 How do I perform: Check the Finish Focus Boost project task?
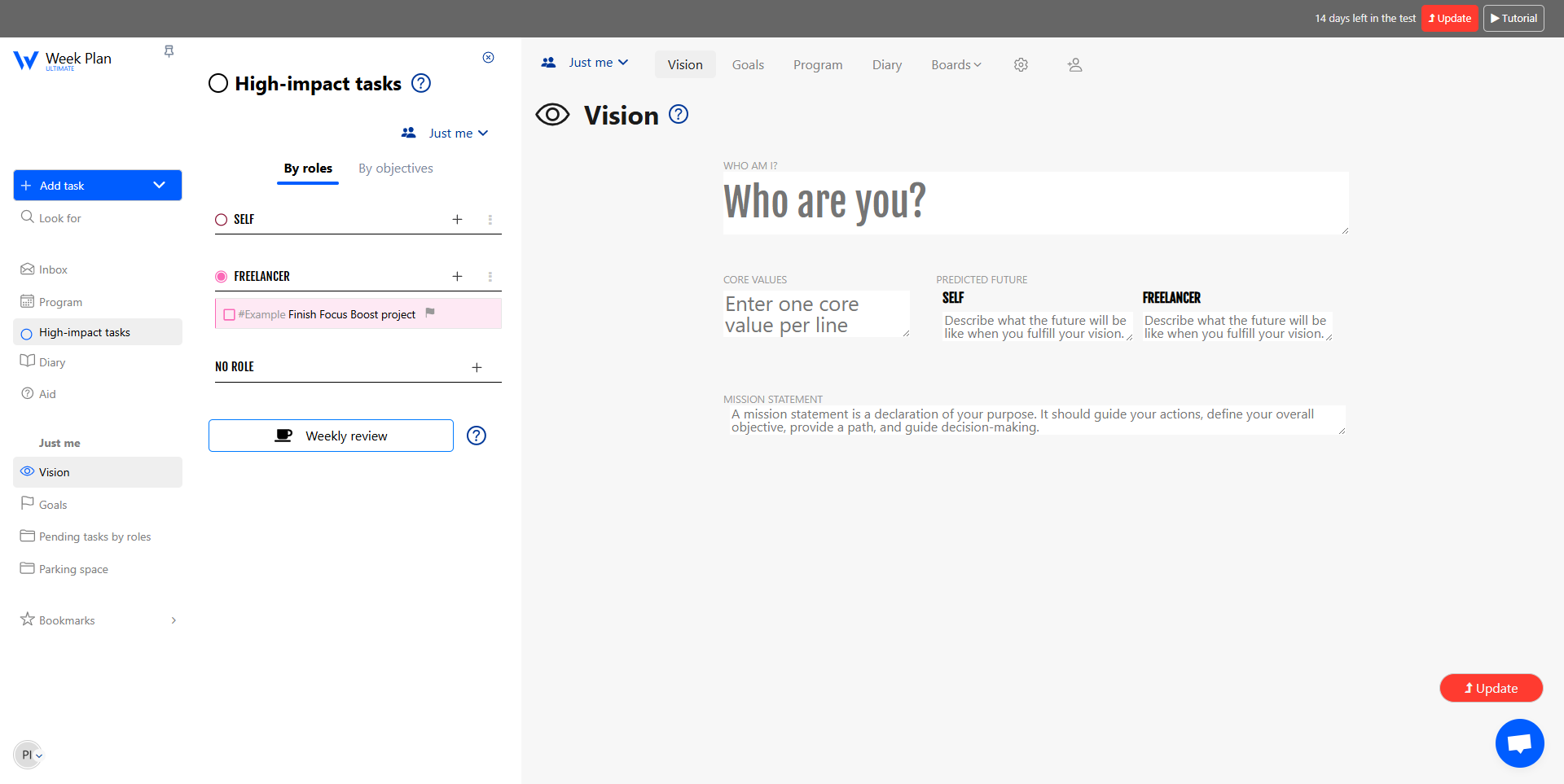coord(229,315)
